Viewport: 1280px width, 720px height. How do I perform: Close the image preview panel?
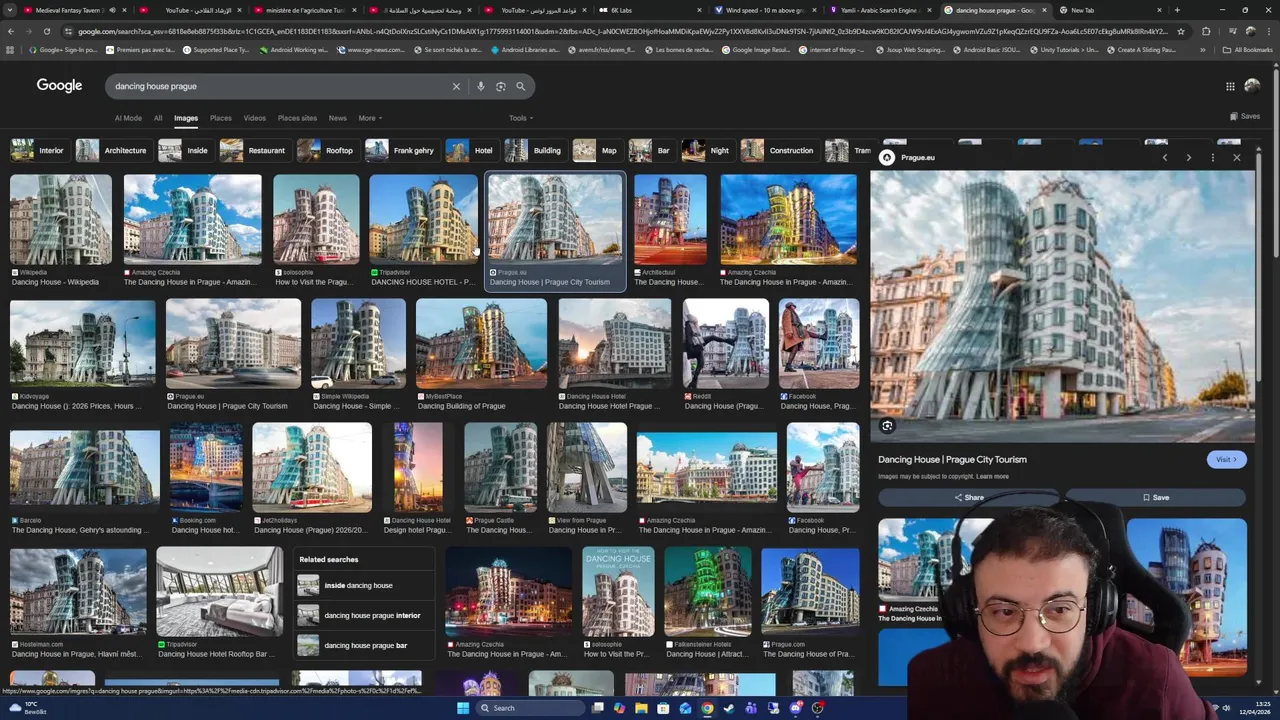point(1237,157)
